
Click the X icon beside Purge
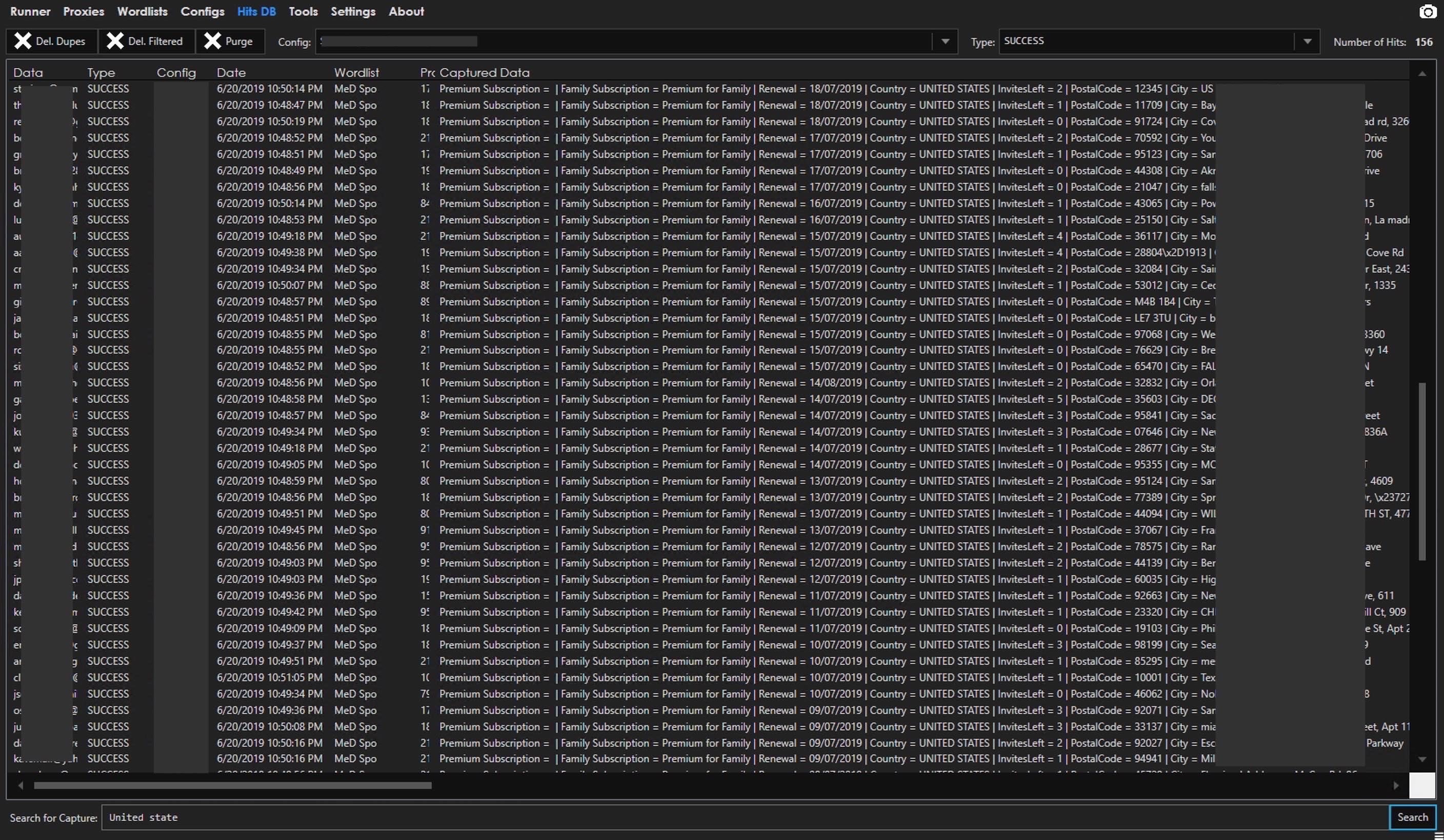213,41
